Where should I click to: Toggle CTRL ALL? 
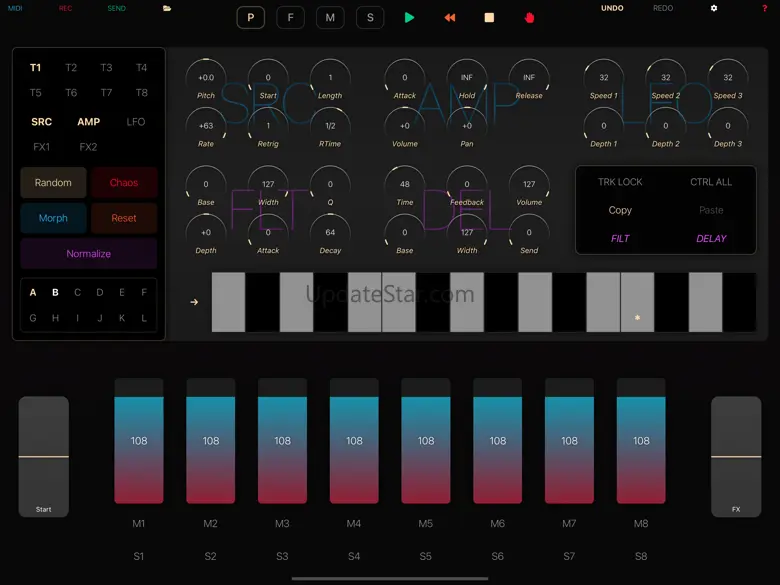711,182
